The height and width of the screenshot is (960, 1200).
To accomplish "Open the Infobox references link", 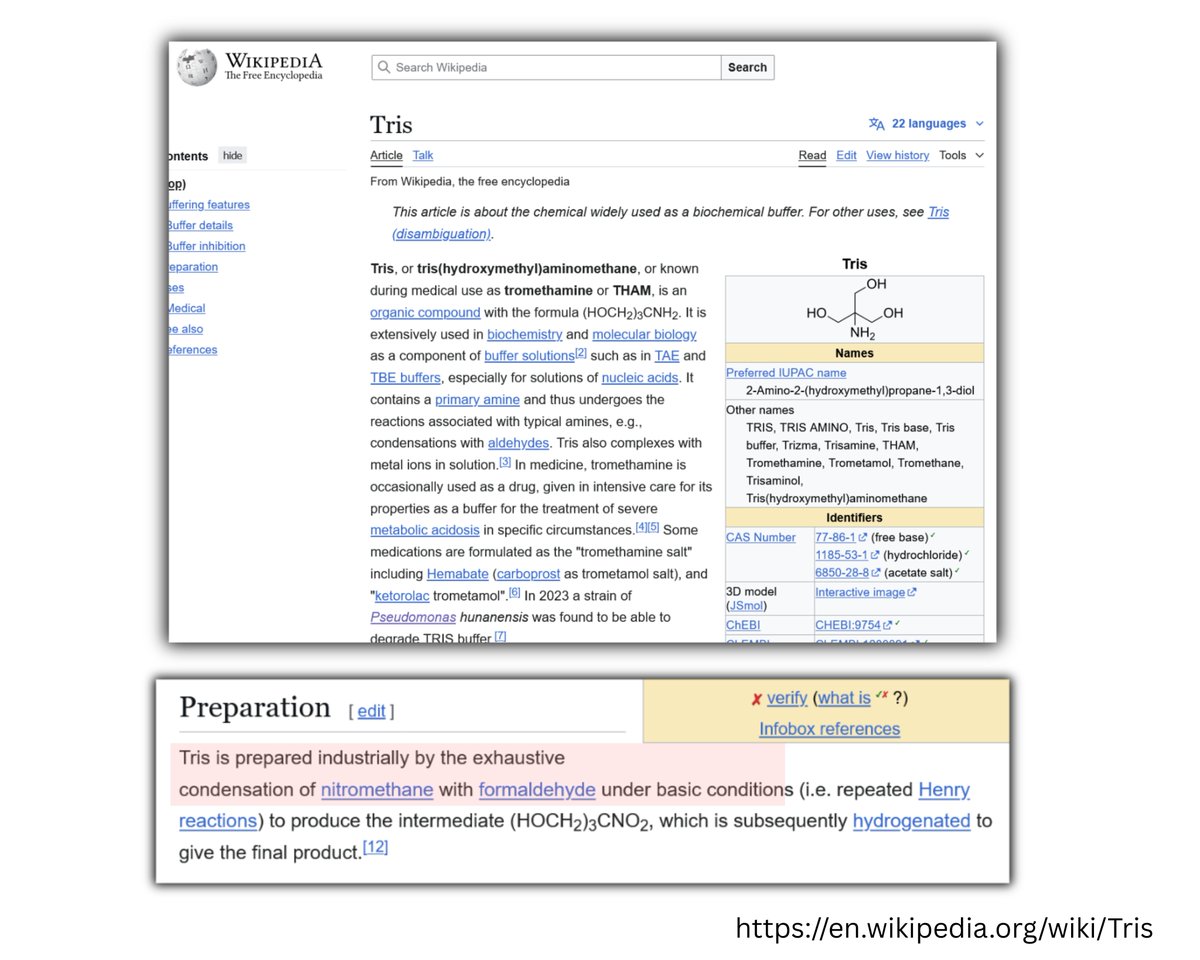I will tap(829, 728).
